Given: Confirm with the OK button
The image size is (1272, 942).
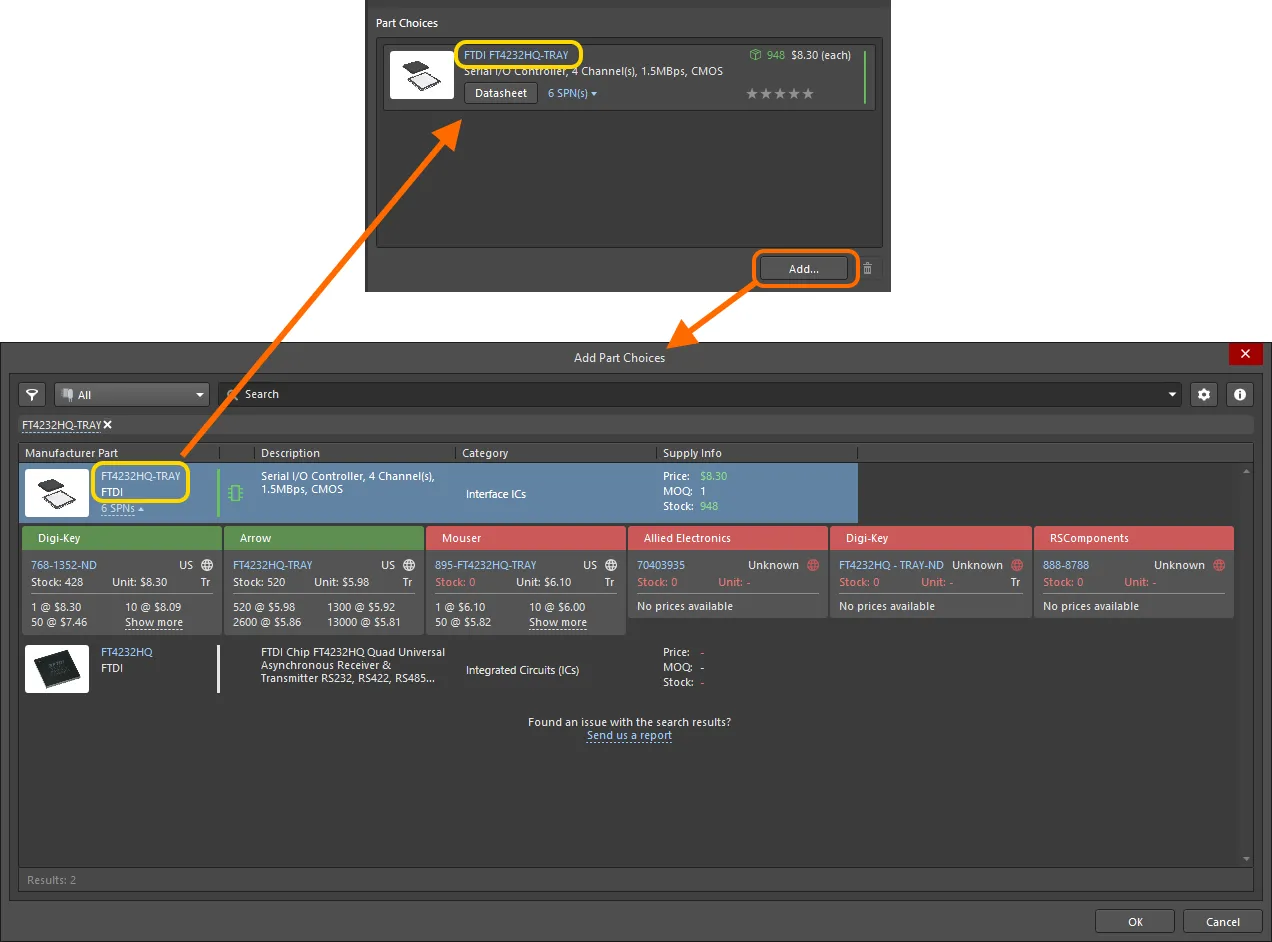Looking at the screenshot, I should [x=1135, y=921].
